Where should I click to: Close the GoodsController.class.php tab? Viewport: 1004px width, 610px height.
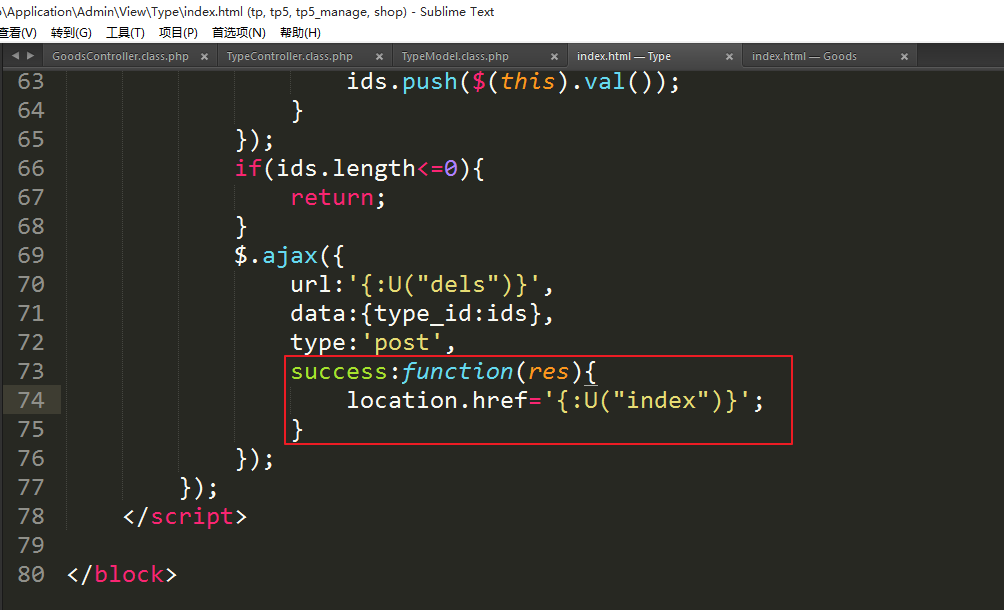pos(205,57)
